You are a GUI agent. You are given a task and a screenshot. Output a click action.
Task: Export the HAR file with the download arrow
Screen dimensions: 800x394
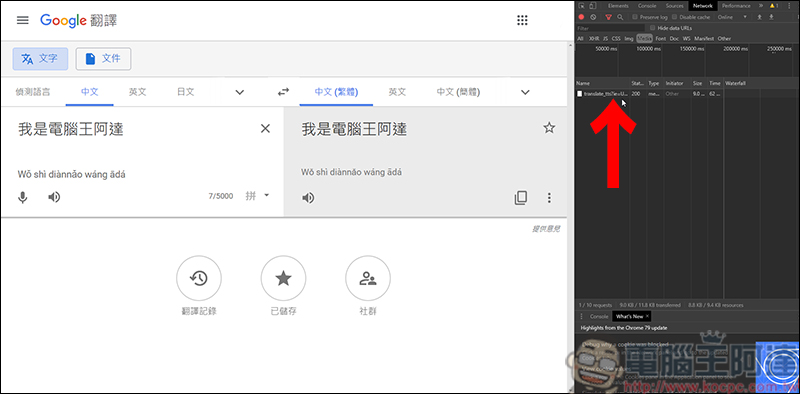tap(771, 17)
